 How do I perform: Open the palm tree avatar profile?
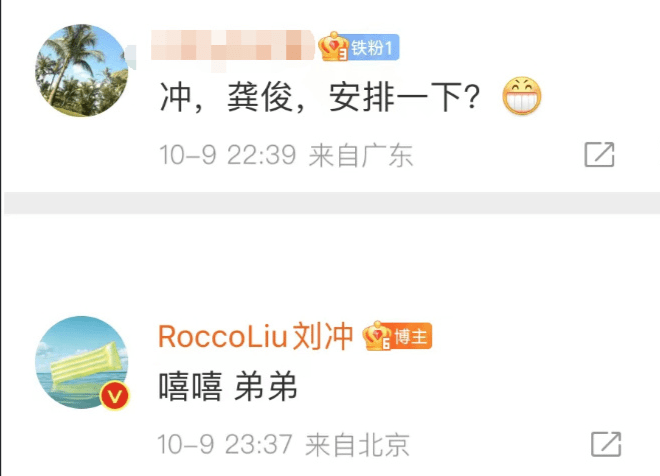pos(82,70)
